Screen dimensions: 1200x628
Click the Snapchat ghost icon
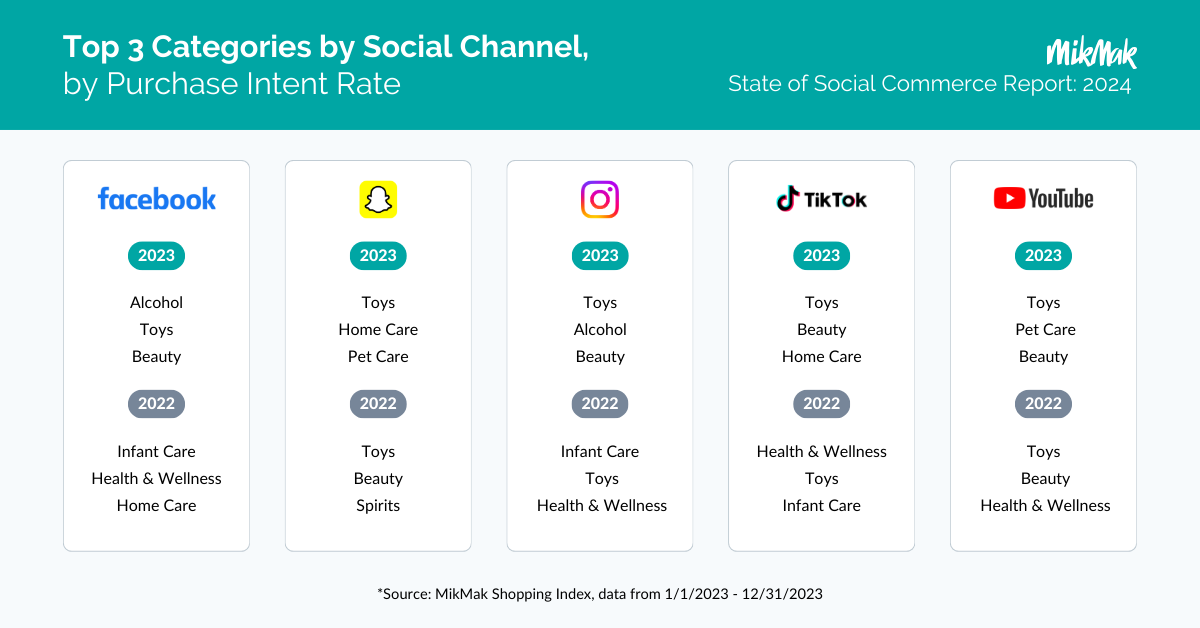(378, 199)
